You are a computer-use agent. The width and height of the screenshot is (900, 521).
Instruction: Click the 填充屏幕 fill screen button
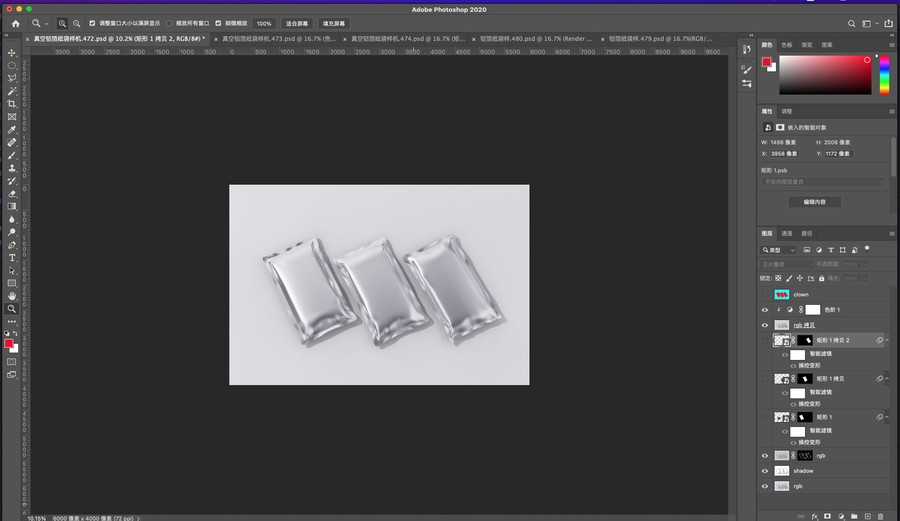334,24
